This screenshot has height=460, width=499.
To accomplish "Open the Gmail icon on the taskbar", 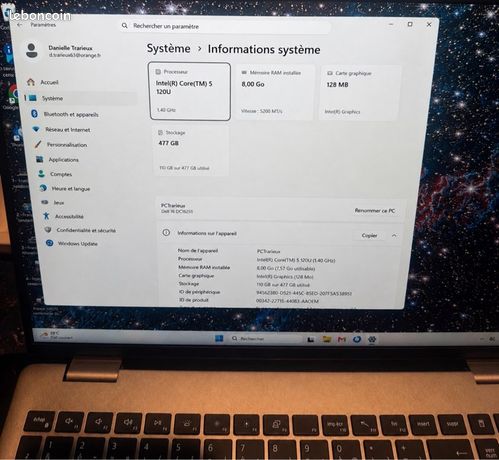I will [341, 339].
